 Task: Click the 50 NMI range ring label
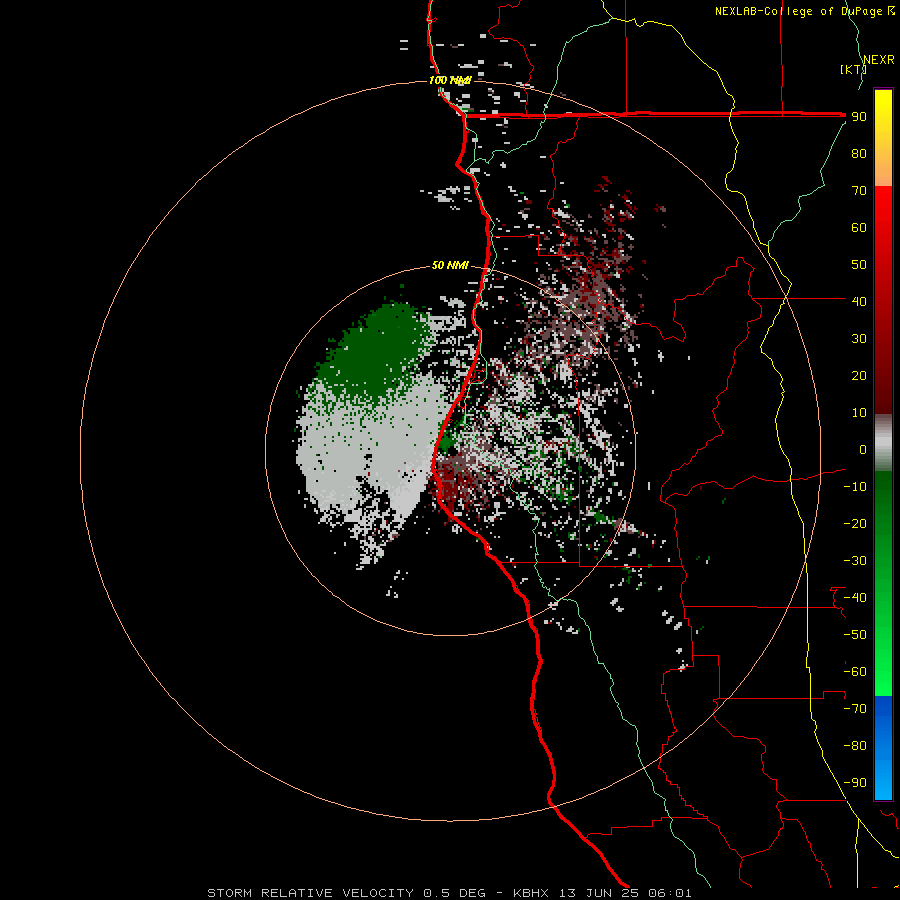[x=450, y=265]
